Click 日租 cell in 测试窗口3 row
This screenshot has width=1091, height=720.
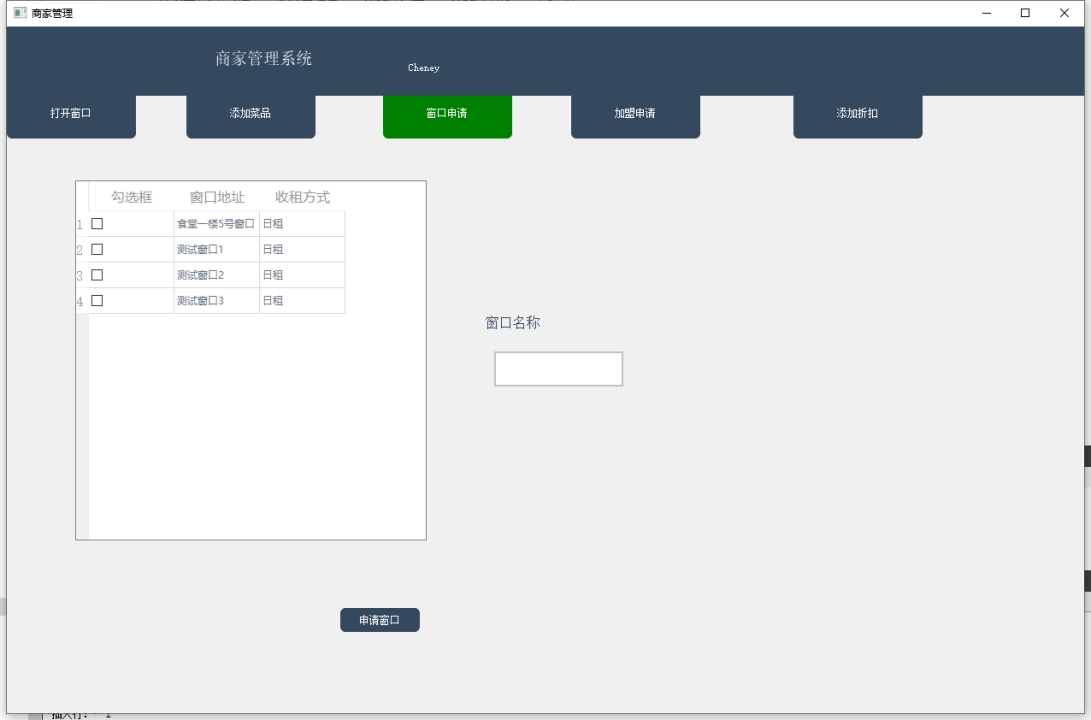coord(302,301)
